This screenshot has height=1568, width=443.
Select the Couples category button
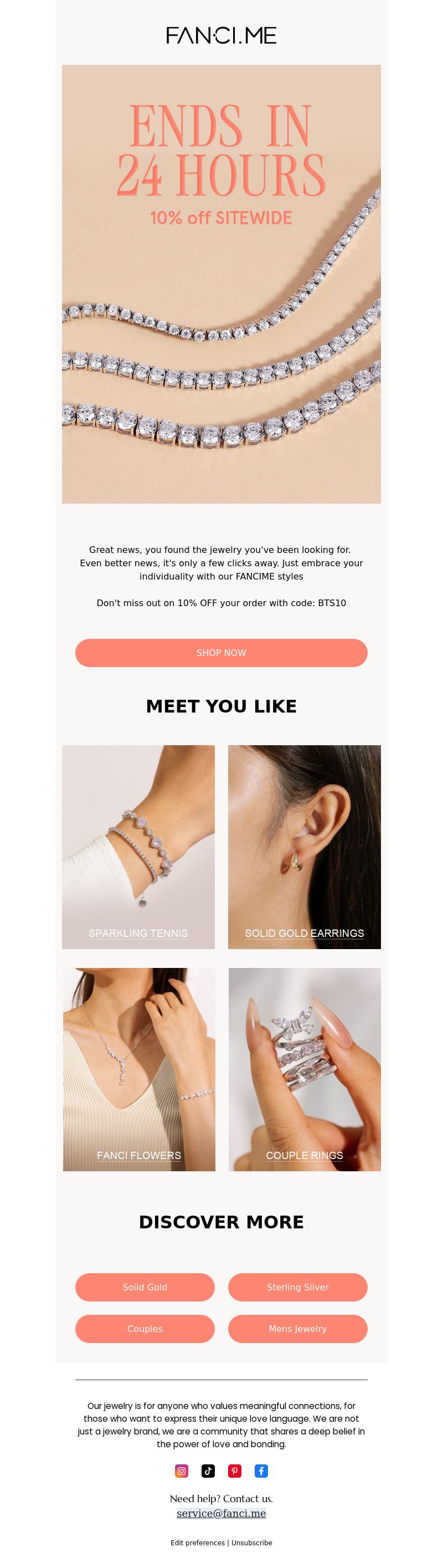coord(145,1328)
